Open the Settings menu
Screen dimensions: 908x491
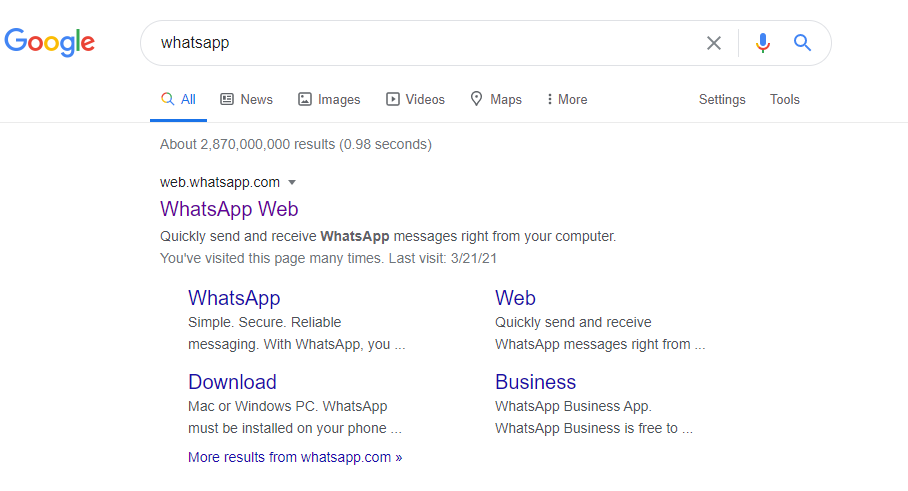[x=722, y=99]
